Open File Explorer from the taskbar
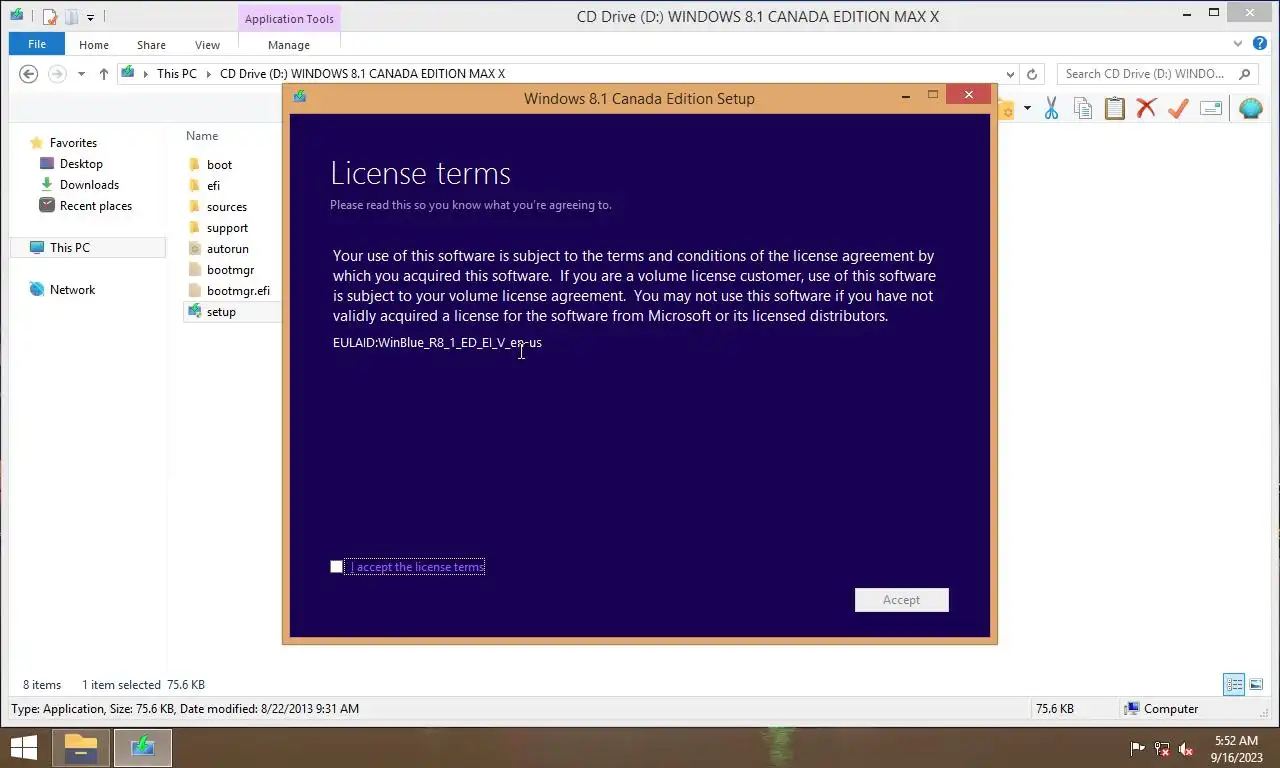 coord(81,748)
